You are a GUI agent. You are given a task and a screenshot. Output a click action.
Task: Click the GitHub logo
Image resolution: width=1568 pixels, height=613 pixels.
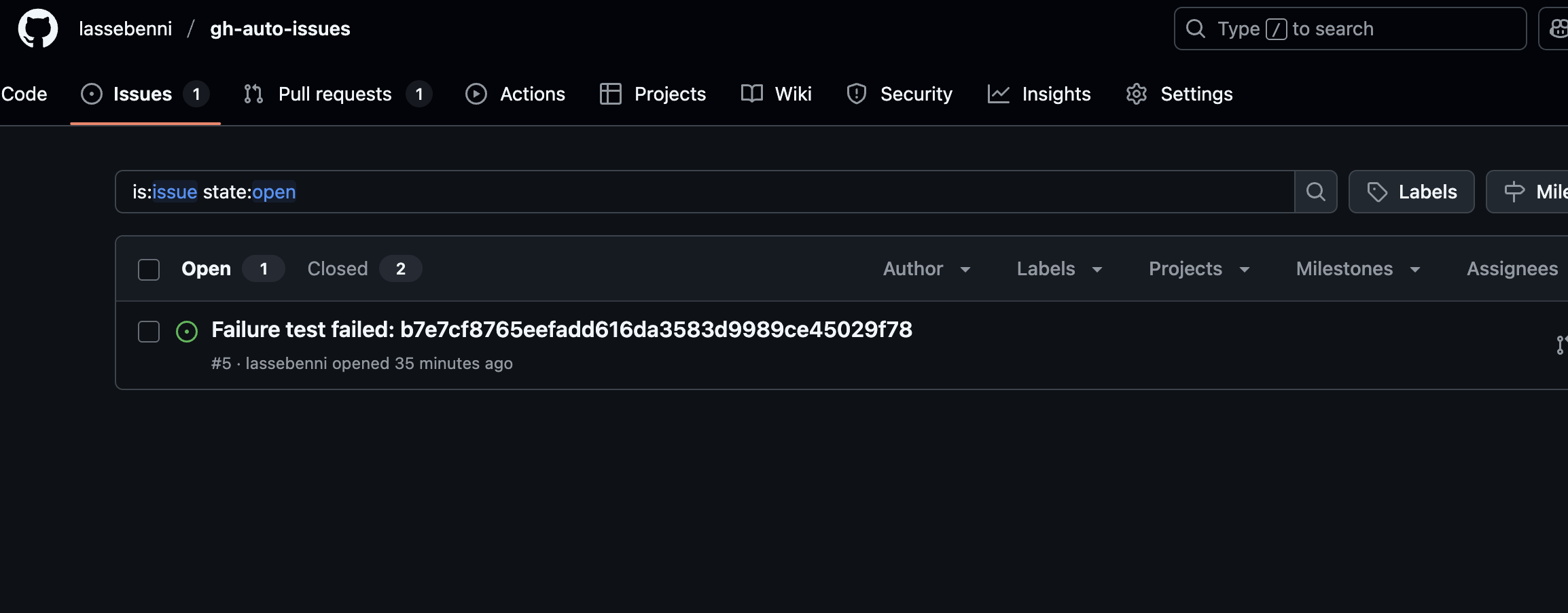(37, 28)
